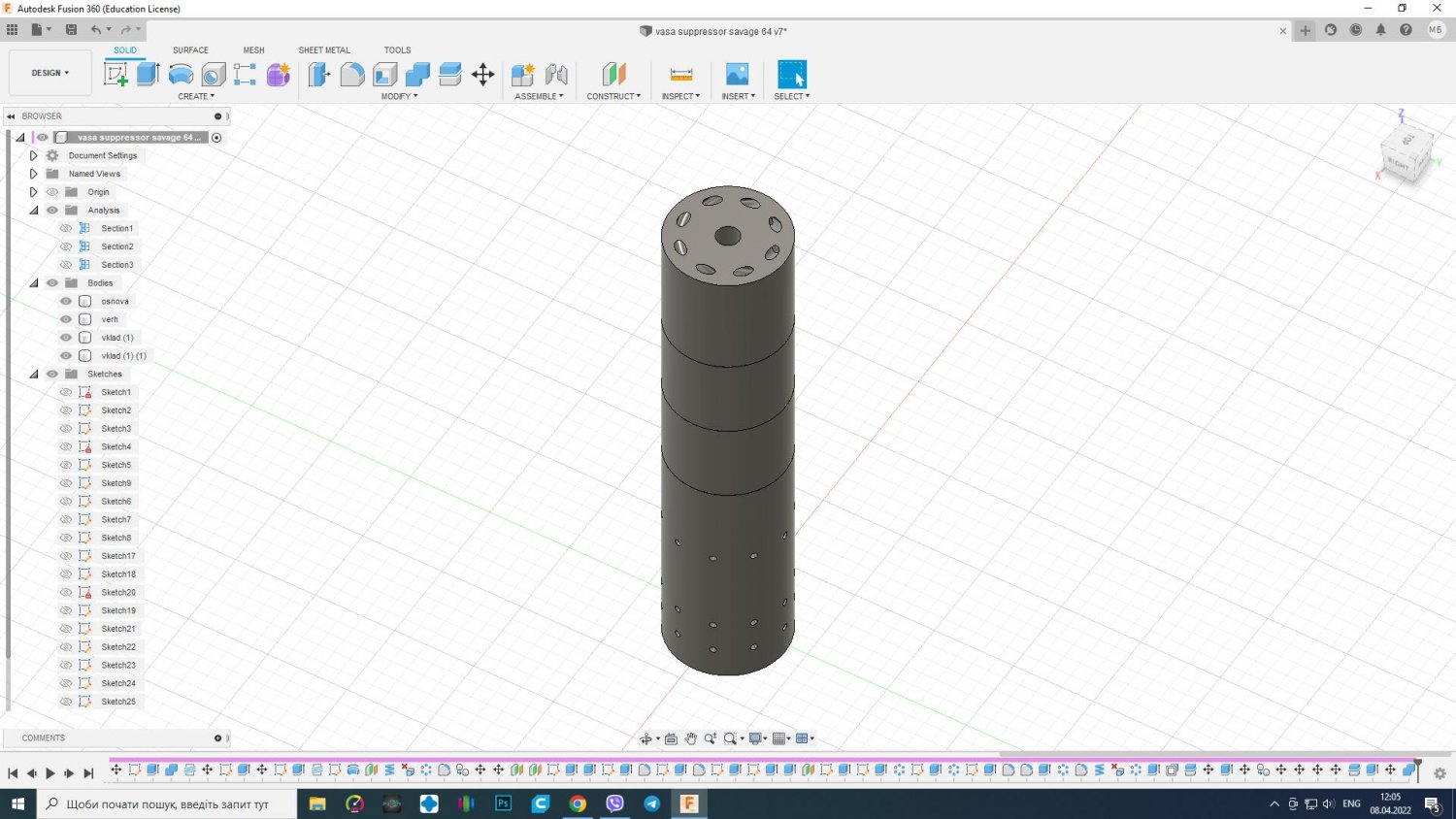Select the Section3 tree item
Screen dimensions: 1456x819
[116, 265]
